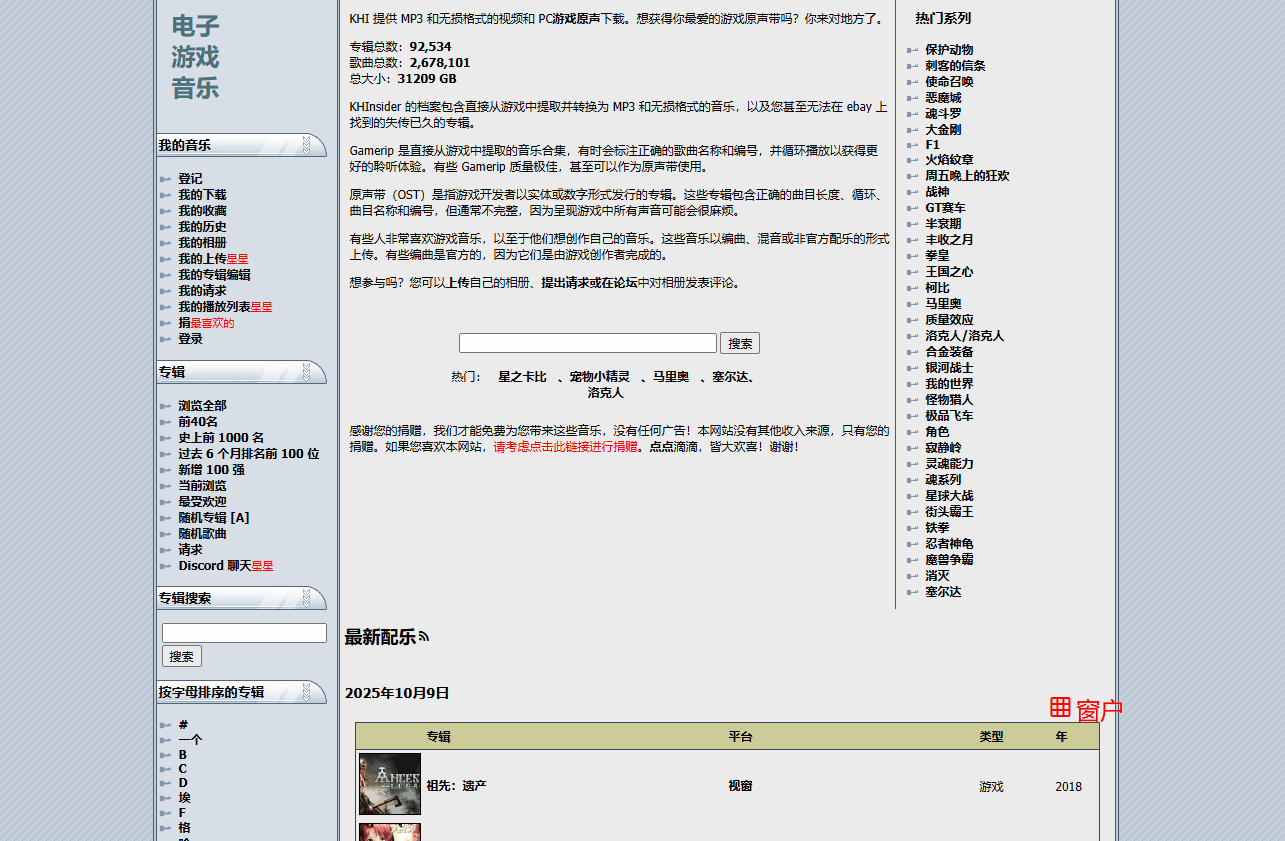Open 我的下载 in sidebar menu
Screen dimensions: 1285x841
pyautogui.click(x=202, y=195)
